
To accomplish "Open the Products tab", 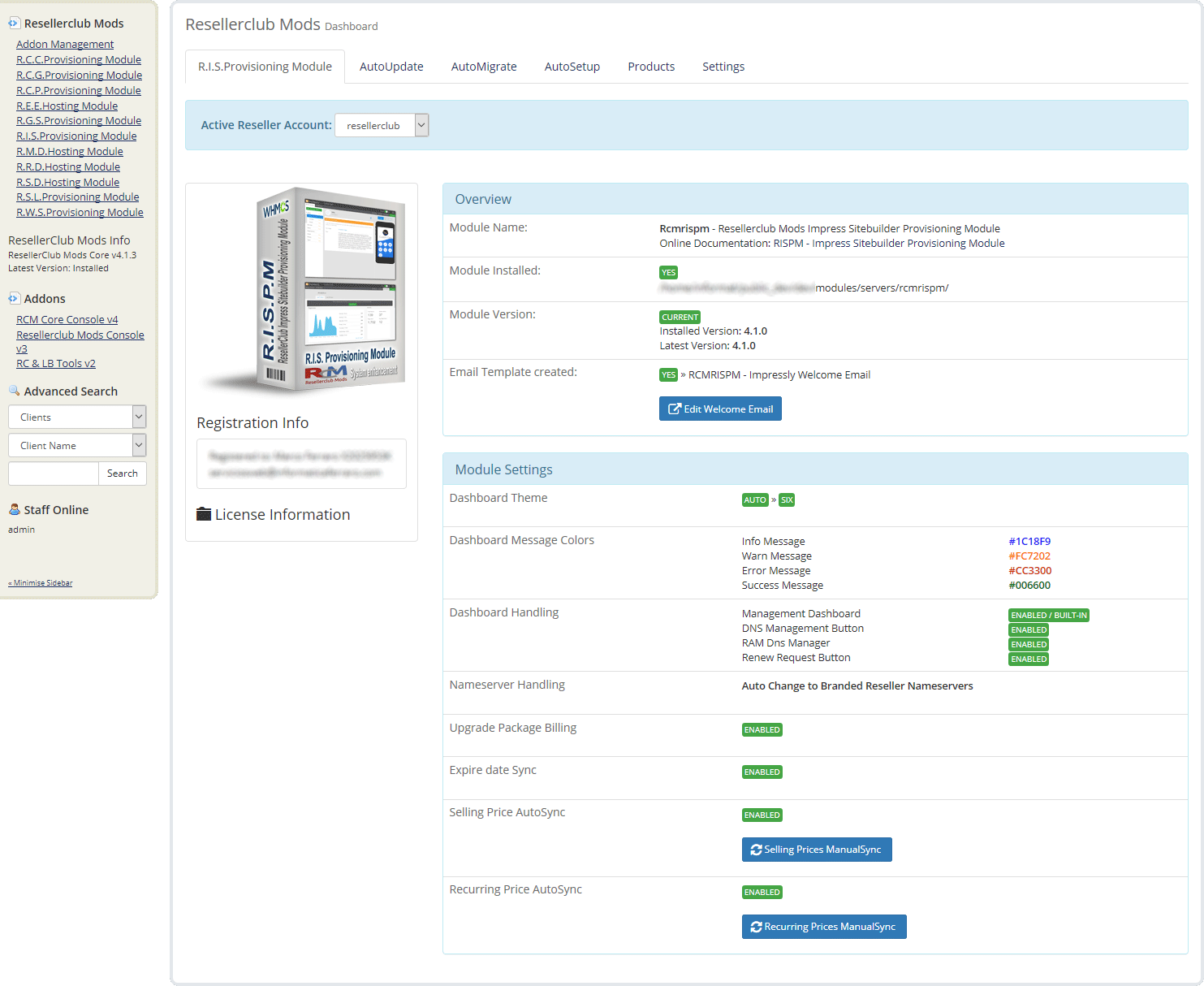I will pos(651,67).
